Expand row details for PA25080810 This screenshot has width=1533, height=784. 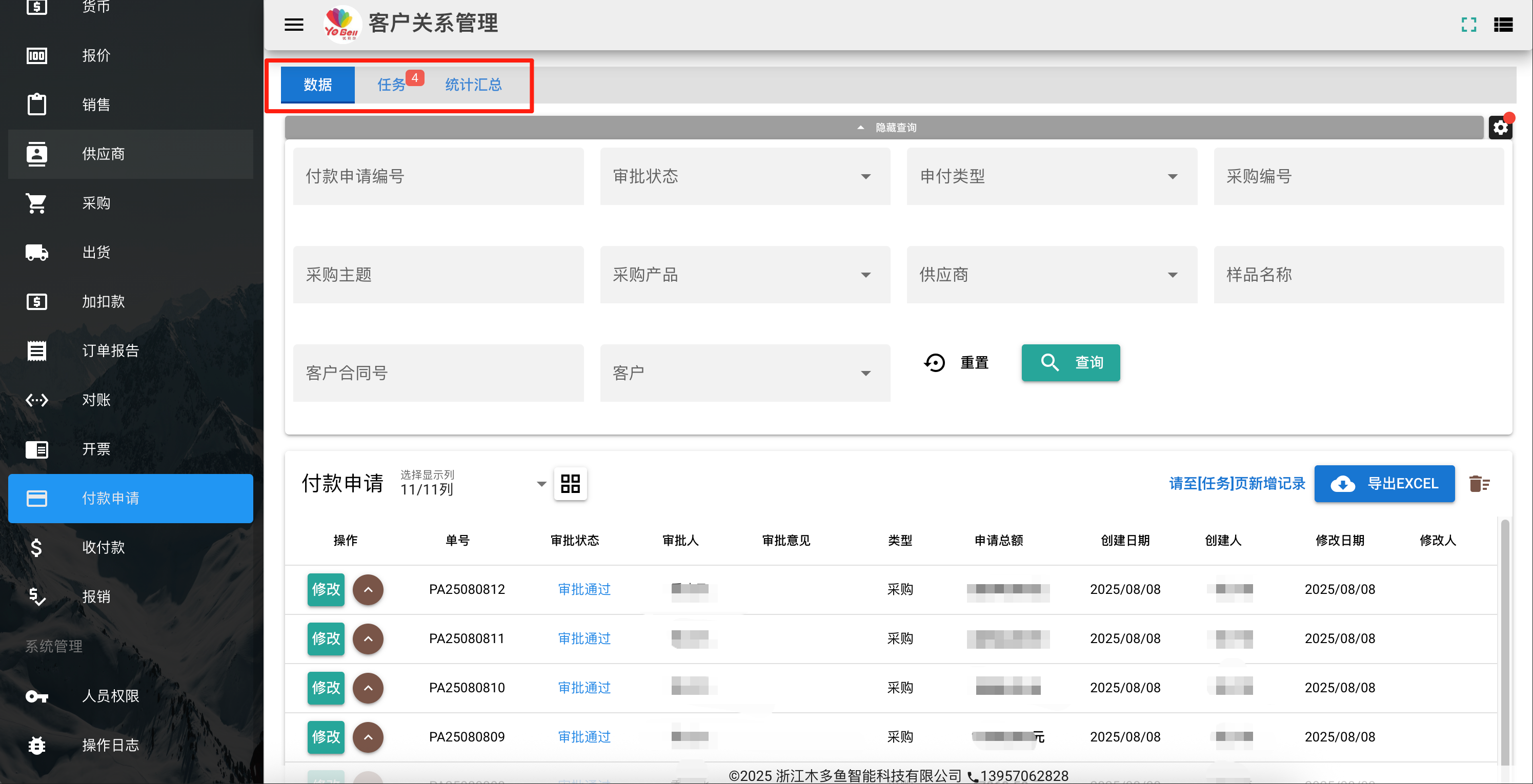tap(368, 688)
